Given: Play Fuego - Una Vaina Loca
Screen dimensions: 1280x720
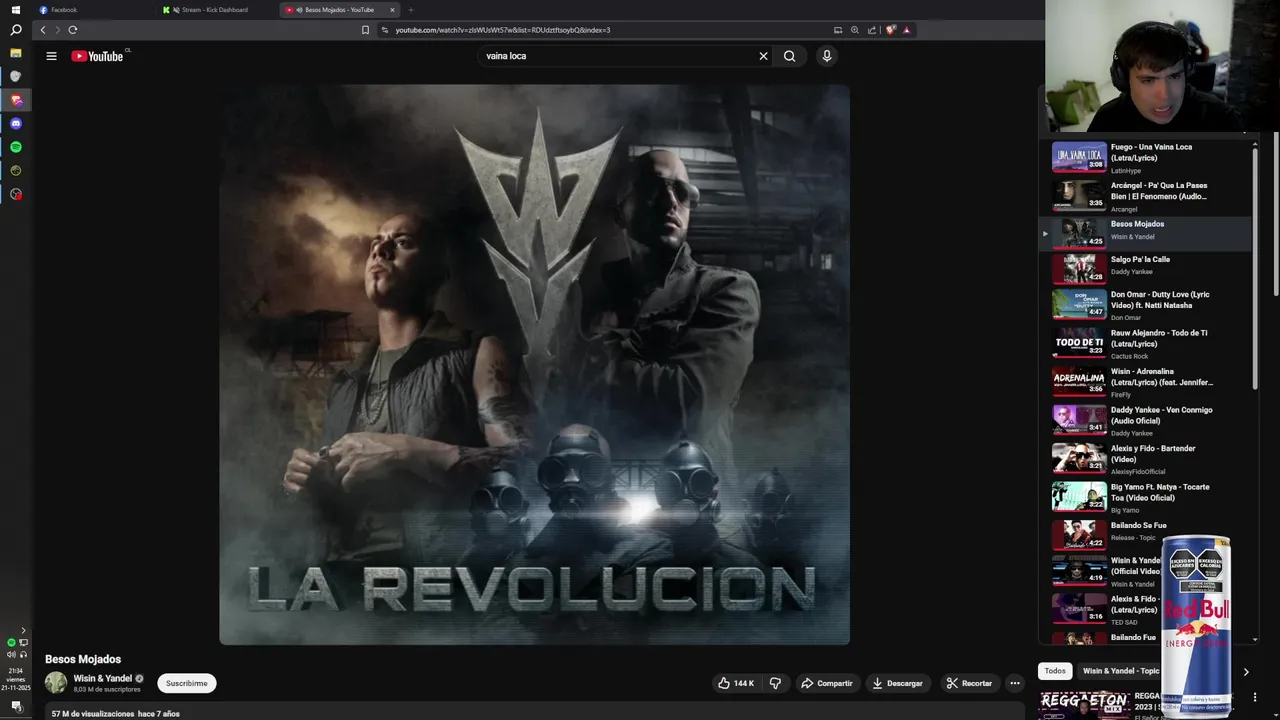Looking at the screenshot, I should click(x=1144, y=158).
